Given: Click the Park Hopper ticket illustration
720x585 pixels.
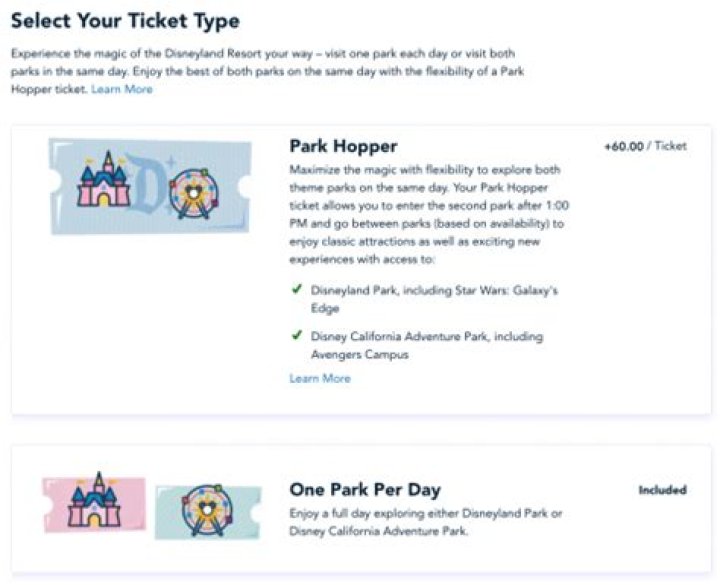Looking at the screenshot, I should [x=150, y=186].
